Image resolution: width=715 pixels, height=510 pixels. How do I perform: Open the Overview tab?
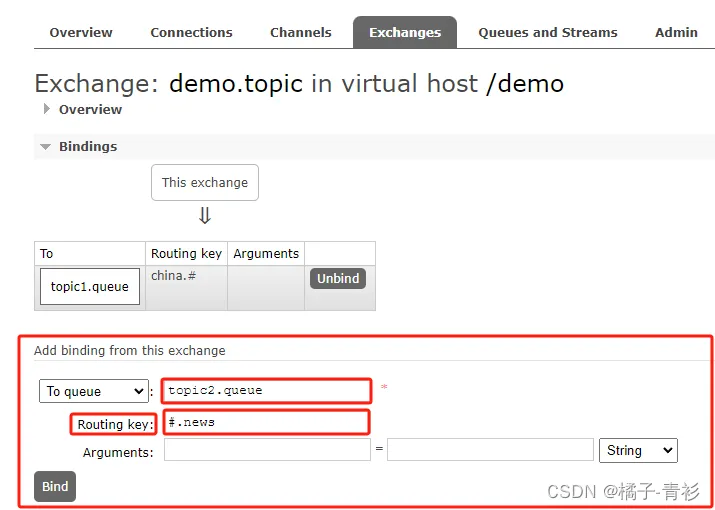(x=81, y=32)
